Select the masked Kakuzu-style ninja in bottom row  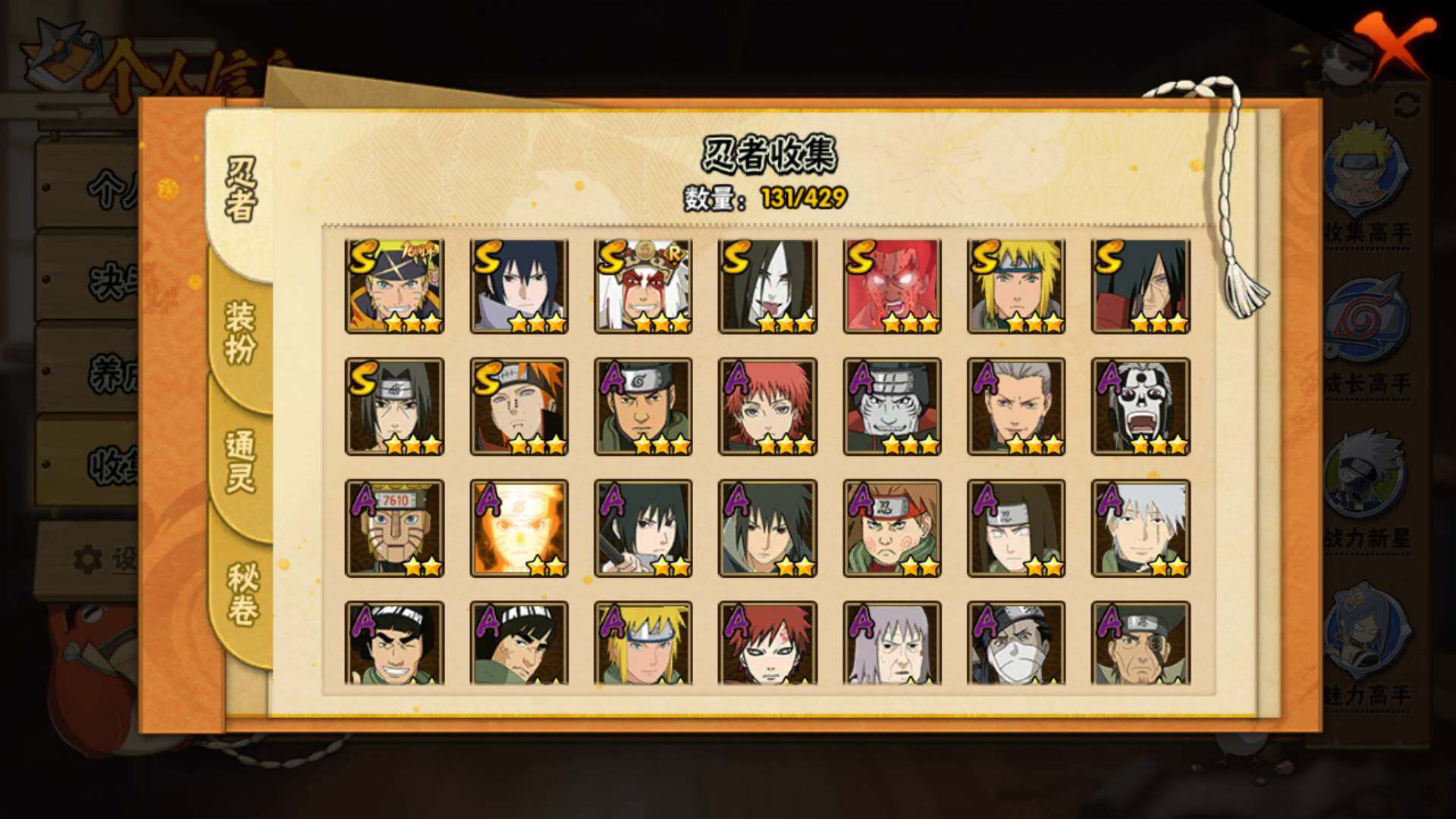(1016, 643)
